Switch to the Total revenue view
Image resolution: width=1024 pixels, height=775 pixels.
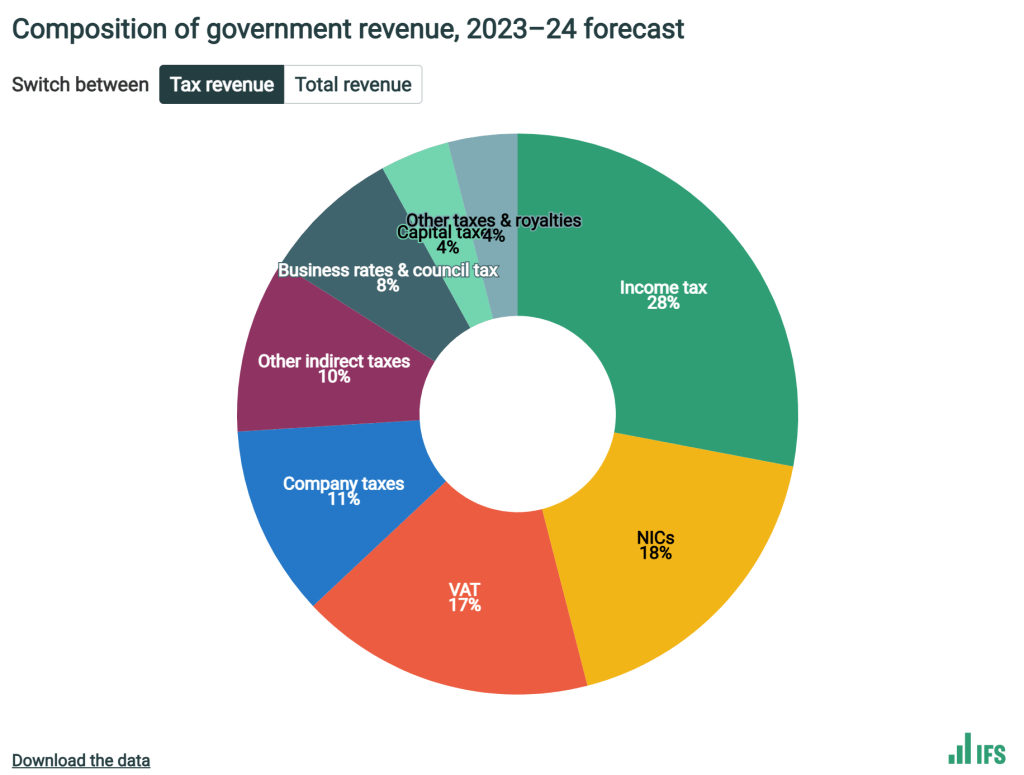[x=353, y=85]
